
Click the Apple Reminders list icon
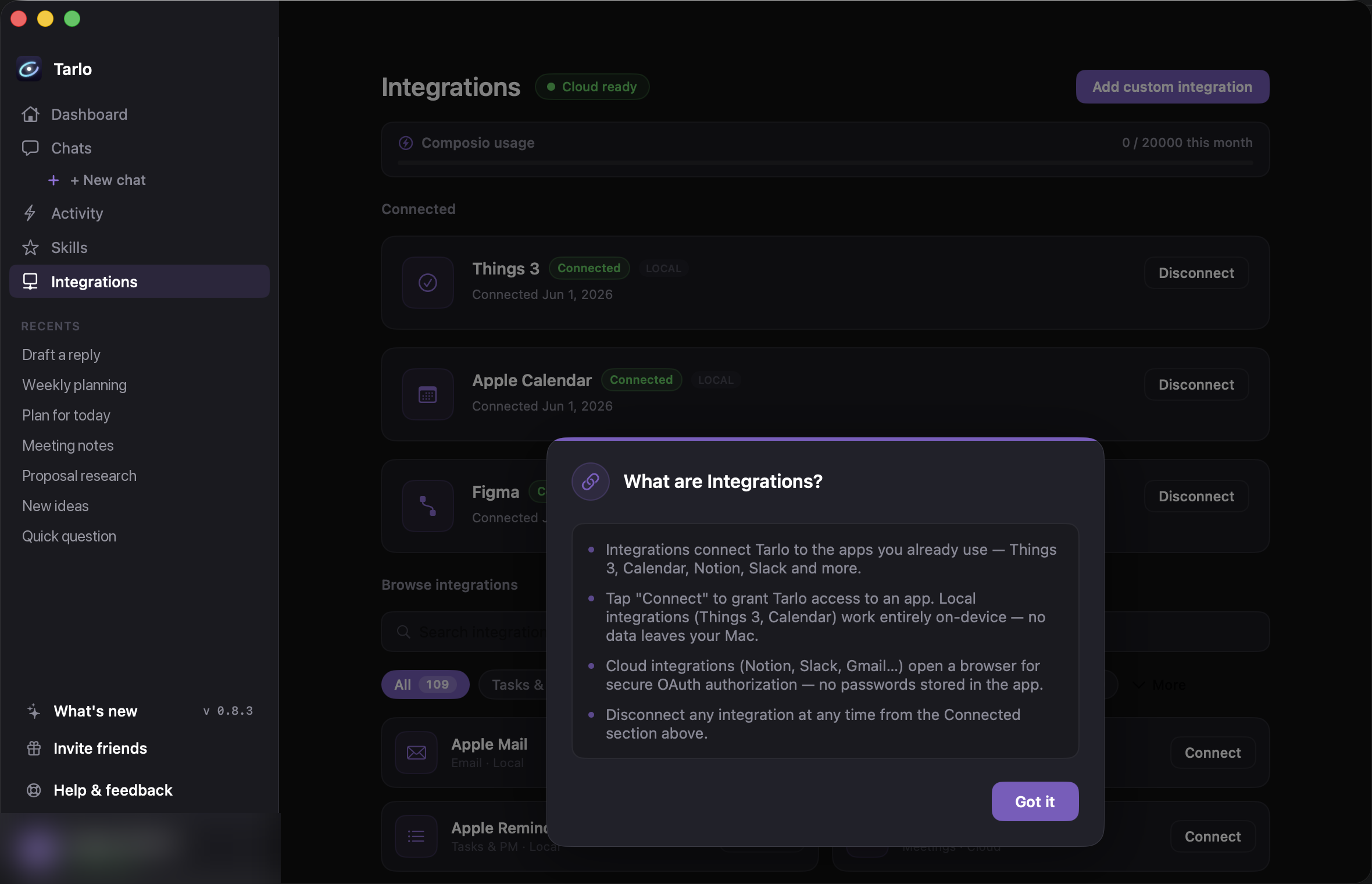coord(416,836)
